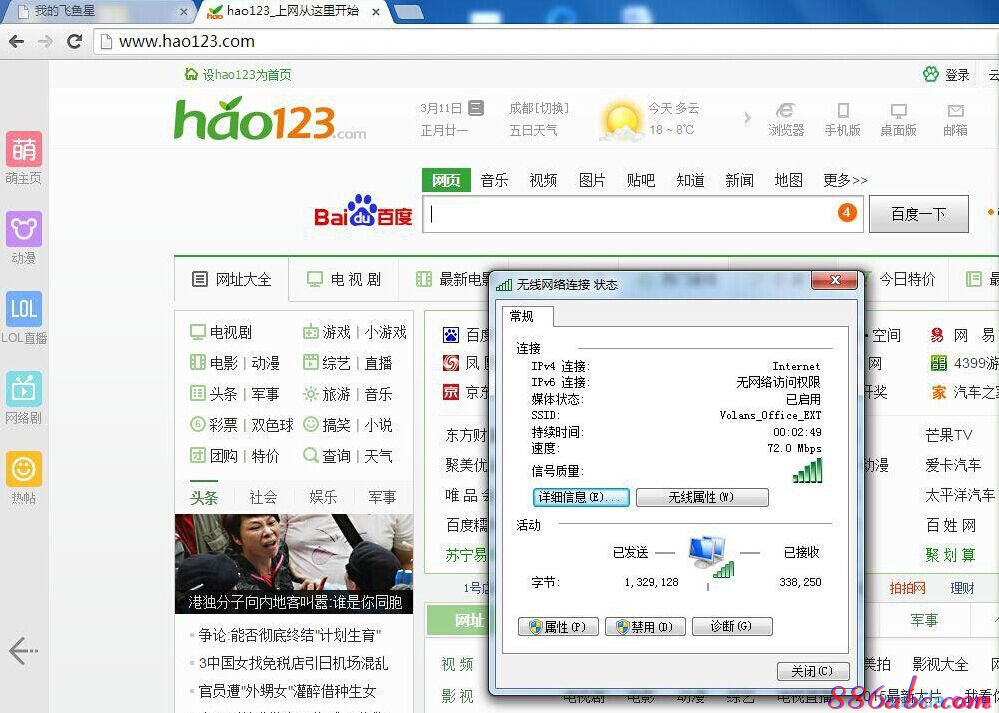Select the 音乐 search category tab
Screen dimensions: 999x713
493,180
